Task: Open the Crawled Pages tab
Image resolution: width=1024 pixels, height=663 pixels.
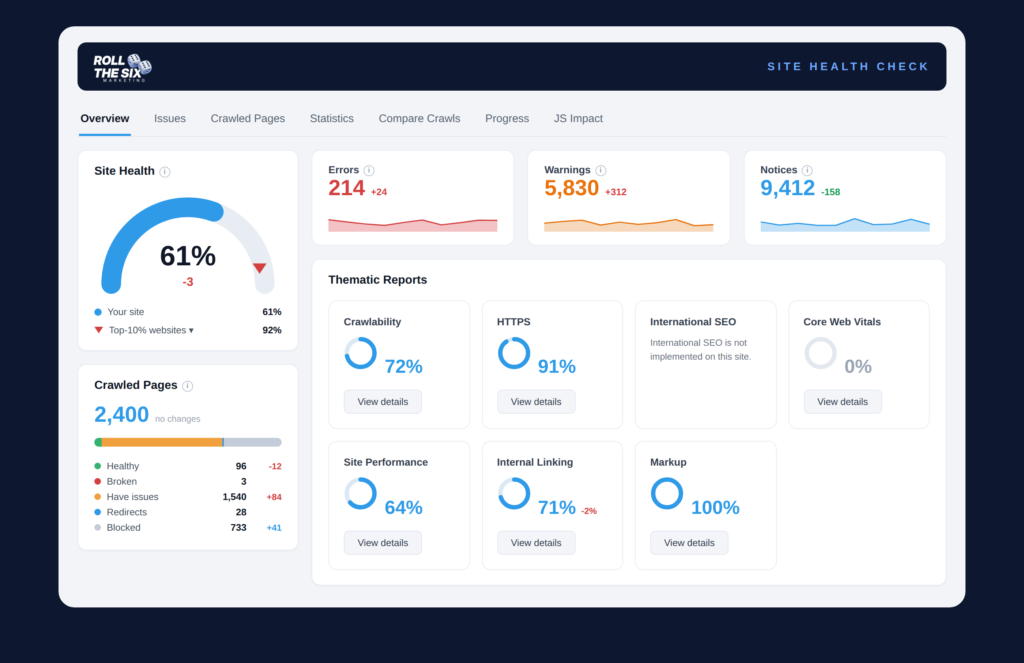Action: [248, 119]
